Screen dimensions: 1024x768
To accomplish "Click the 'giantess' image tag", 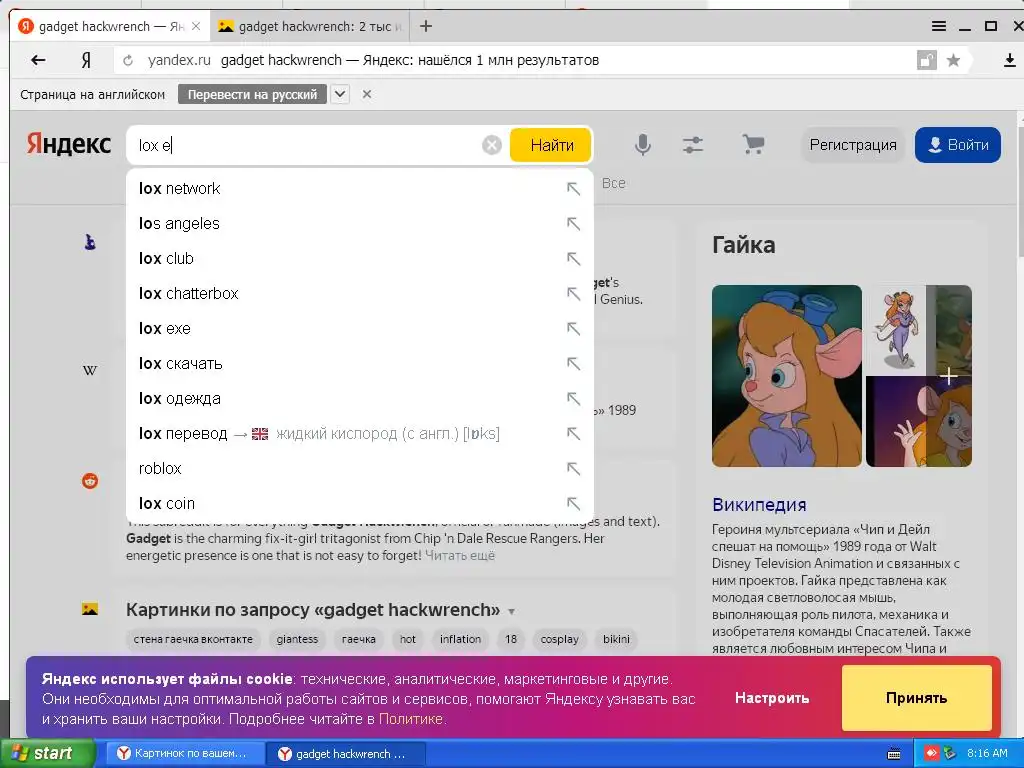I will [297, 639].
